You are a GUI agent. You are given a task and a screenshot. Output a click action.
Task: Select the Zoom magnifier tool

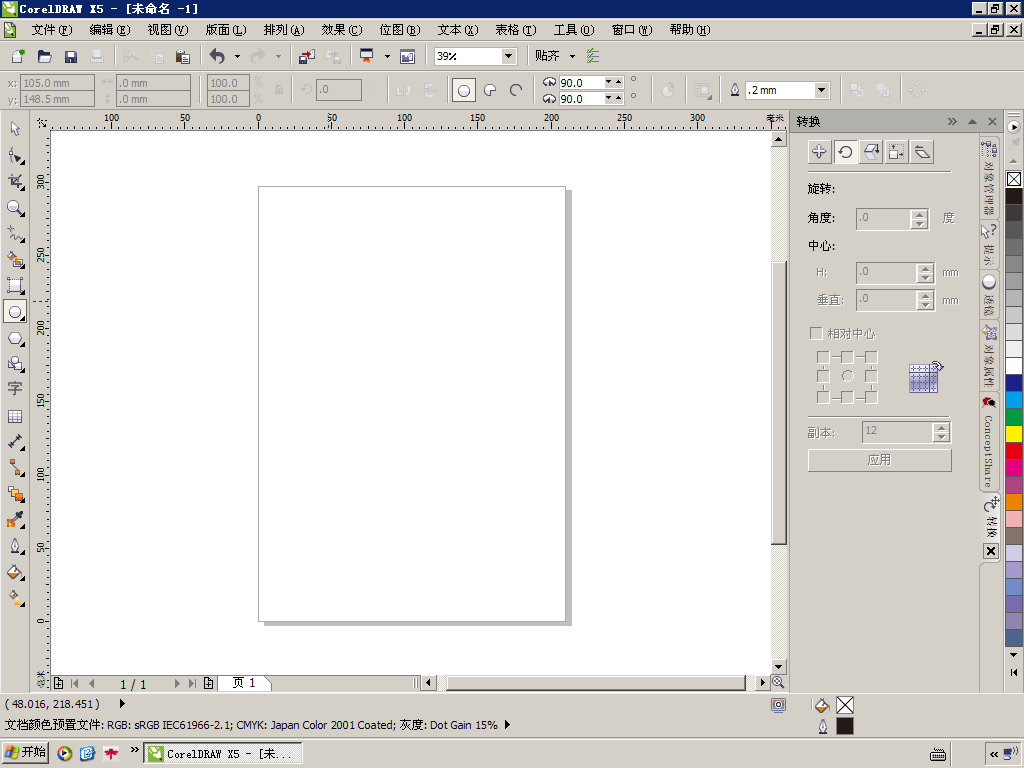click(x=15, y=208)
